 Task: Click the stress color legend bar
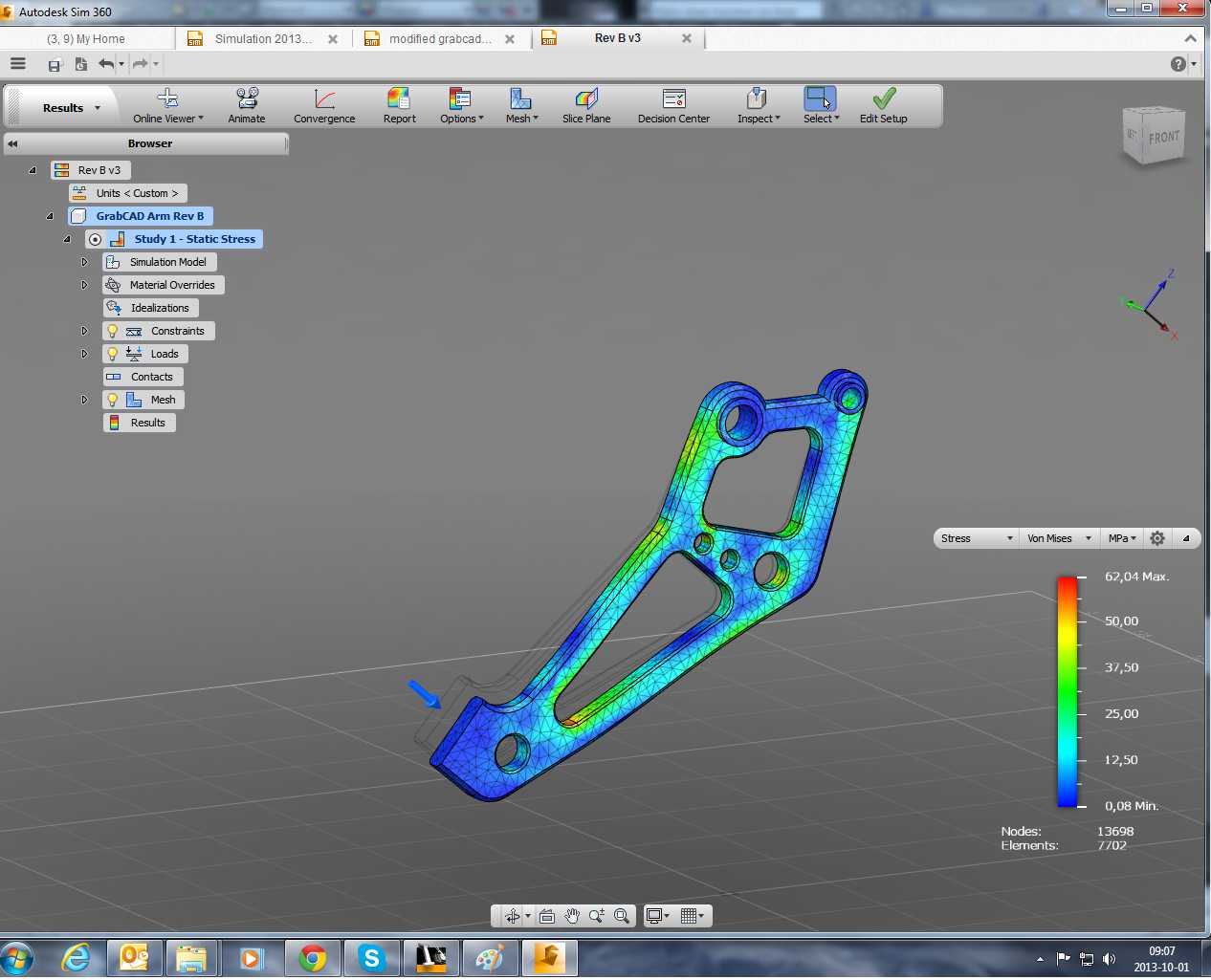pyautogui.click(x=1067, y=692)
